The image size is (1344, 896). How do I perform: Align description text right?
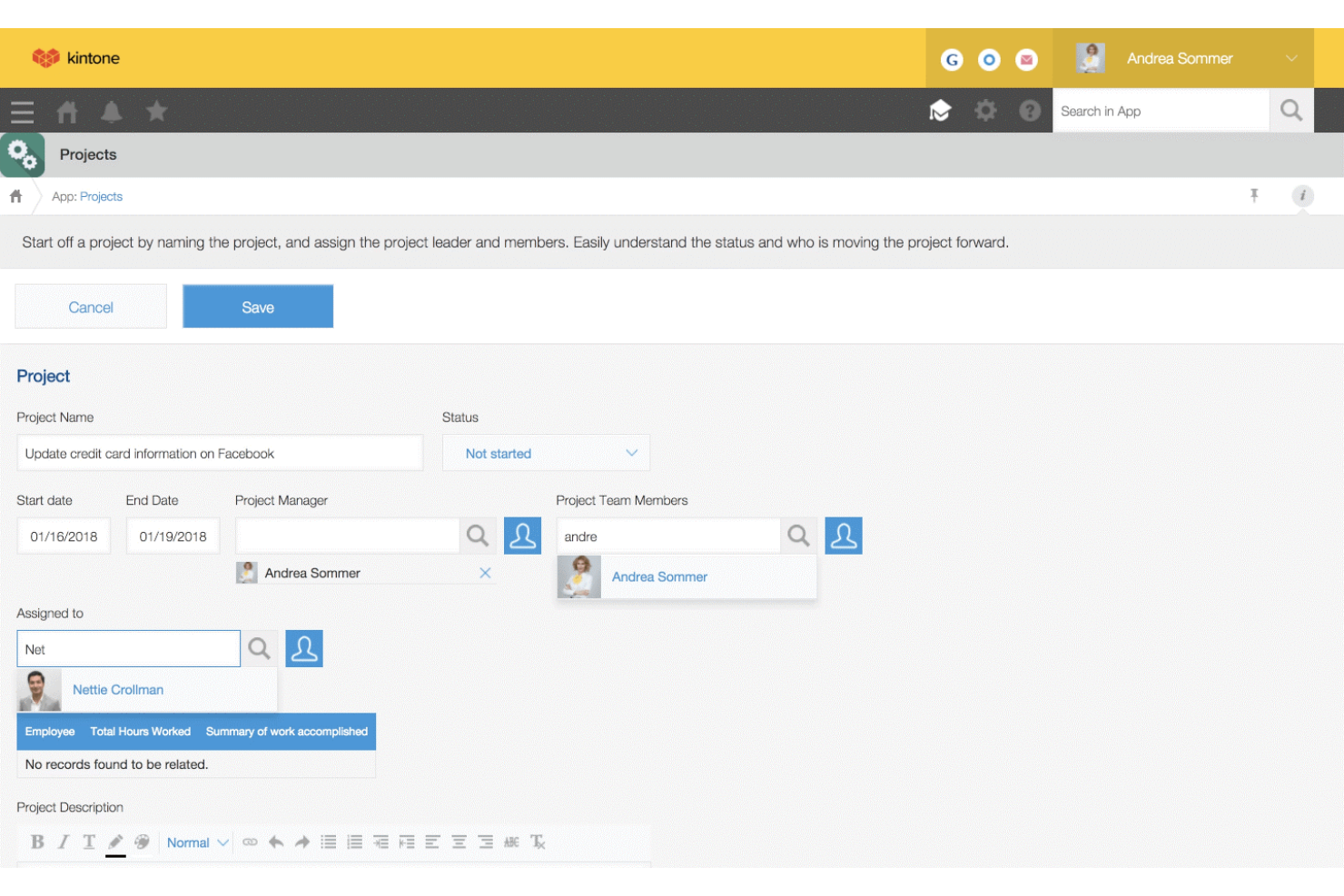pos(486,842)
